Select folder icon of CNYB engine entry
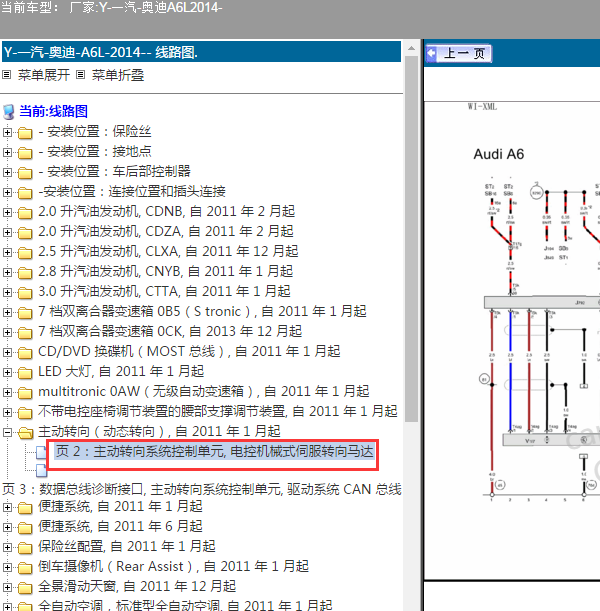The height and width of the screenshot is (611, 600). pos(25,273)
